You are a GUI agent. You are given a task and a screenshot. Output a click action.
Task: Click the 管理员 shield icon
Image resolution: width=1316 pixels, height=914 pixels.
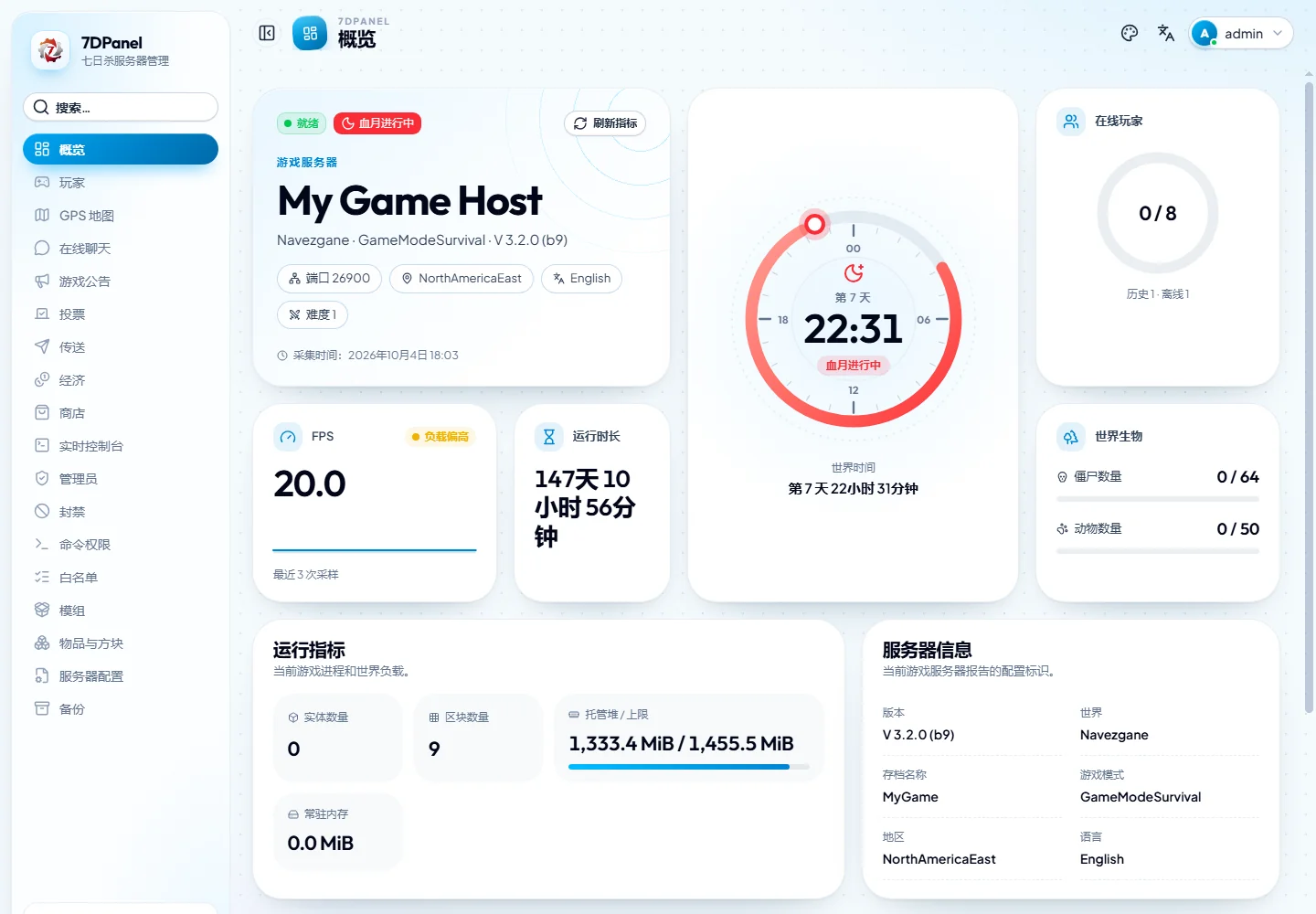click(x=42, y=479)
